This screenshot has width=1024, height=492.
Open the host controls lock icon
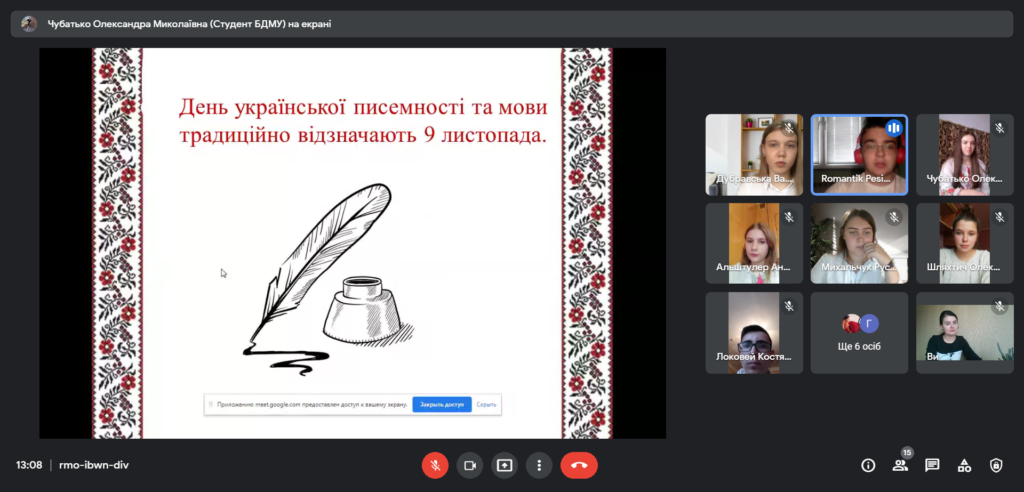tap(996, 465)
